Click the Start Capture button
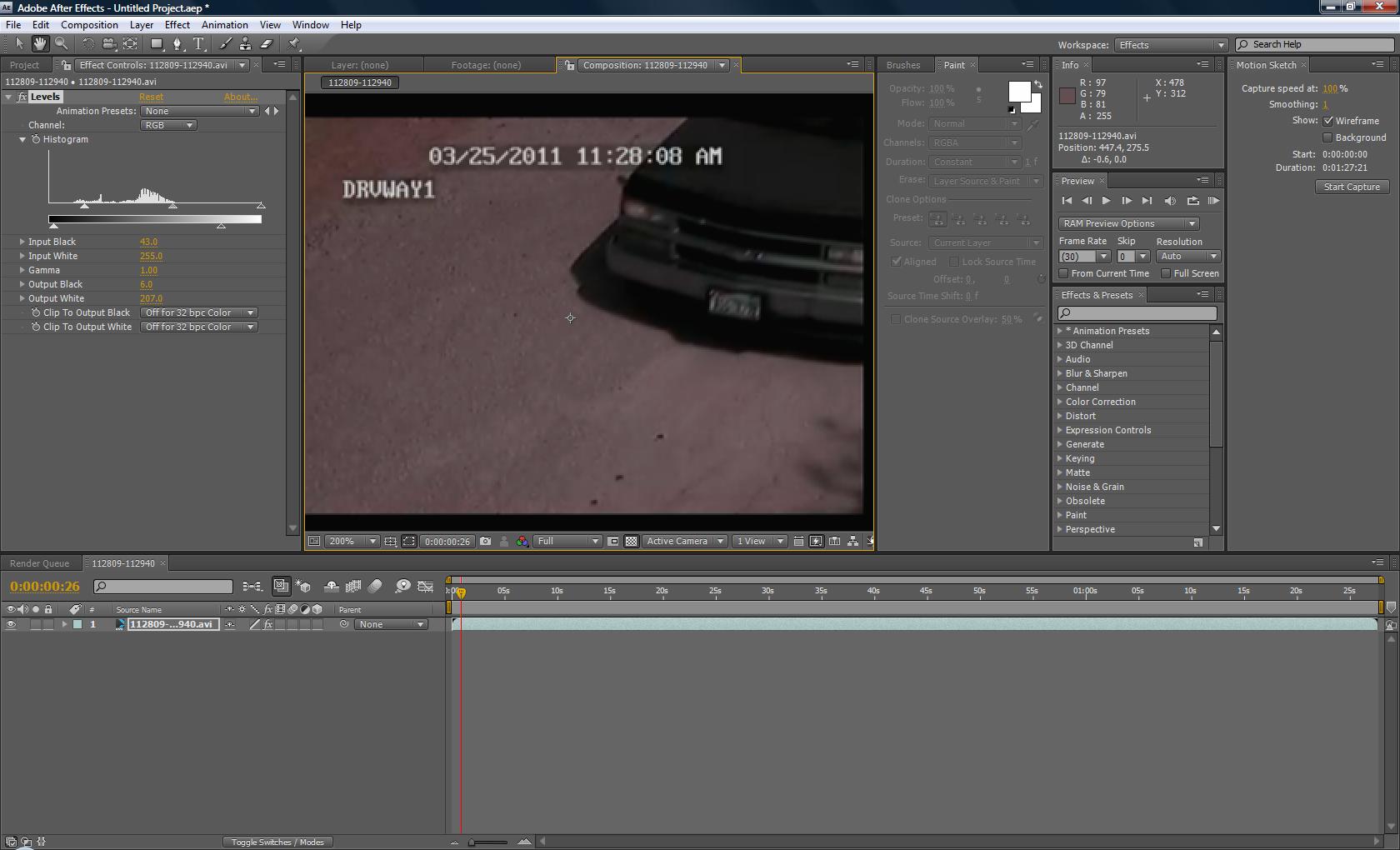This screenshot has width=1400, height=850. click(1352, 187)
